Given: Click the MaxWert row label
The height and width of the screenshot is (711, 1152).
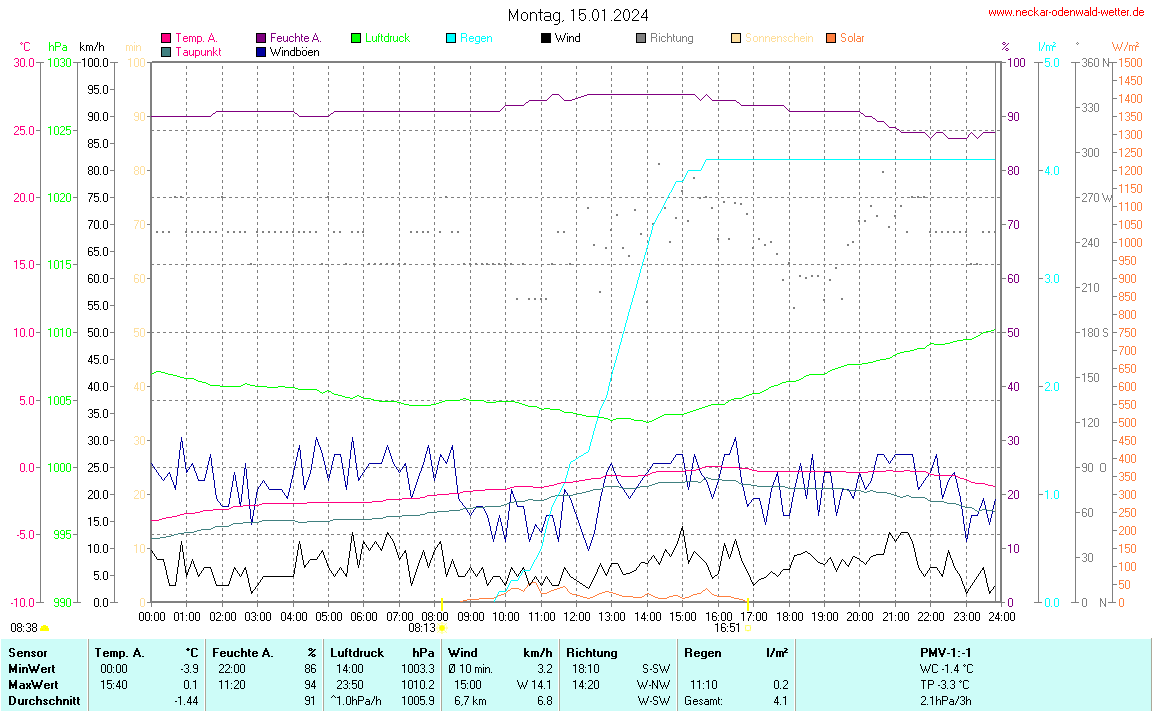Looking at the screenshot, I should (30, 684).
